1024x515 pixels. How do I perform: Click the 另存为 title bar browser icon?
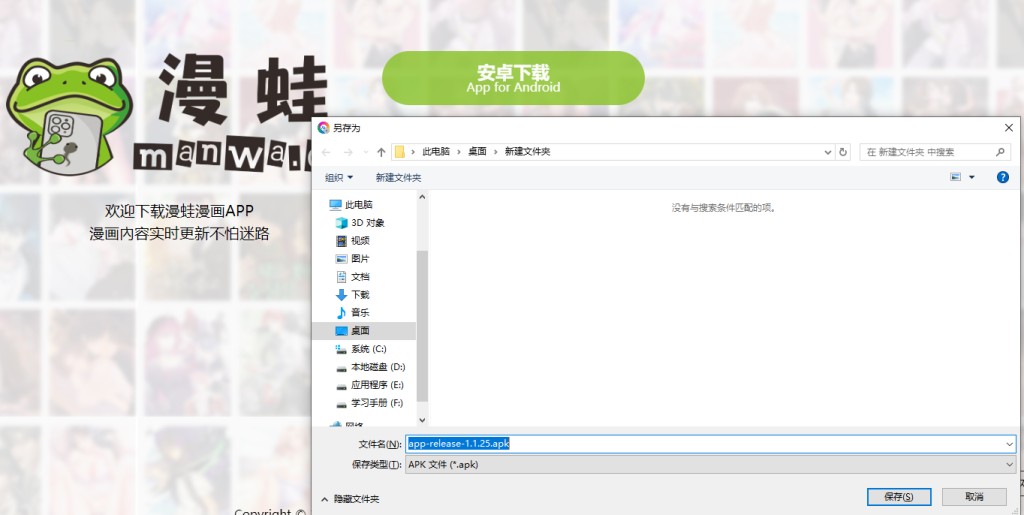(x=323, y=128)
